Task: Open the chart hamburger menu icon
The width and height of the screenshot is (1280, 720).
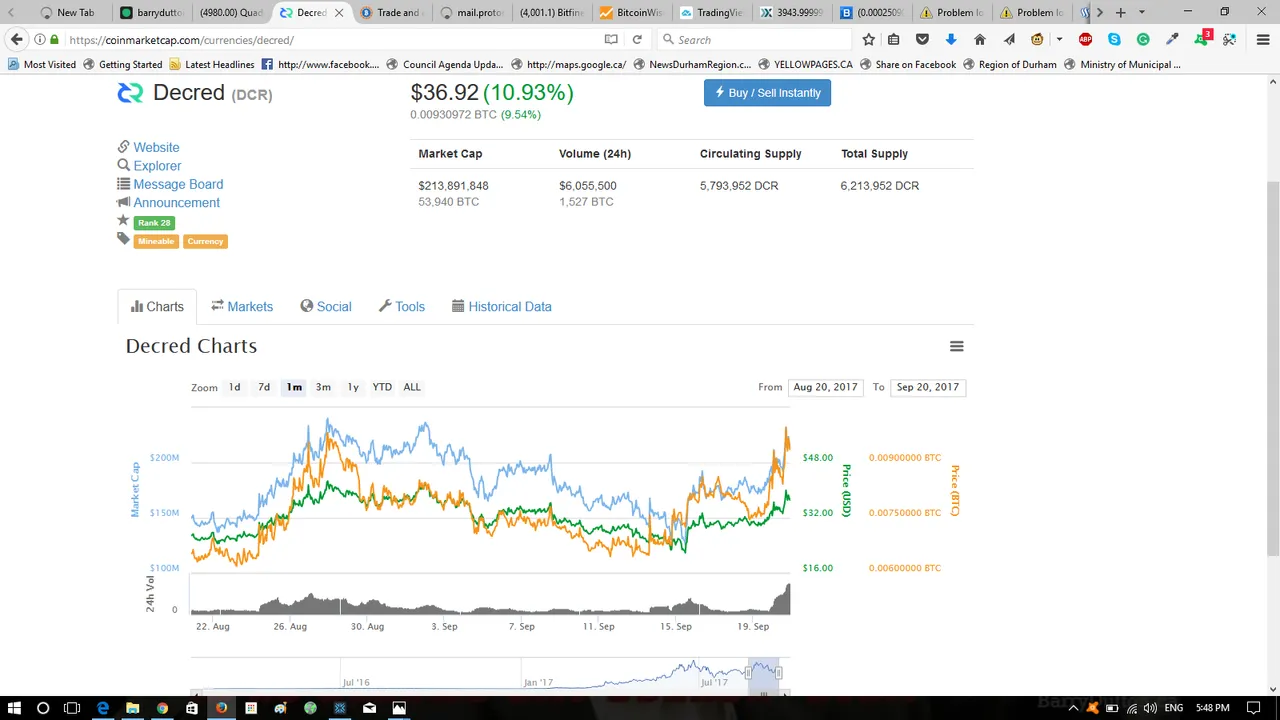Action: [956, 346]
